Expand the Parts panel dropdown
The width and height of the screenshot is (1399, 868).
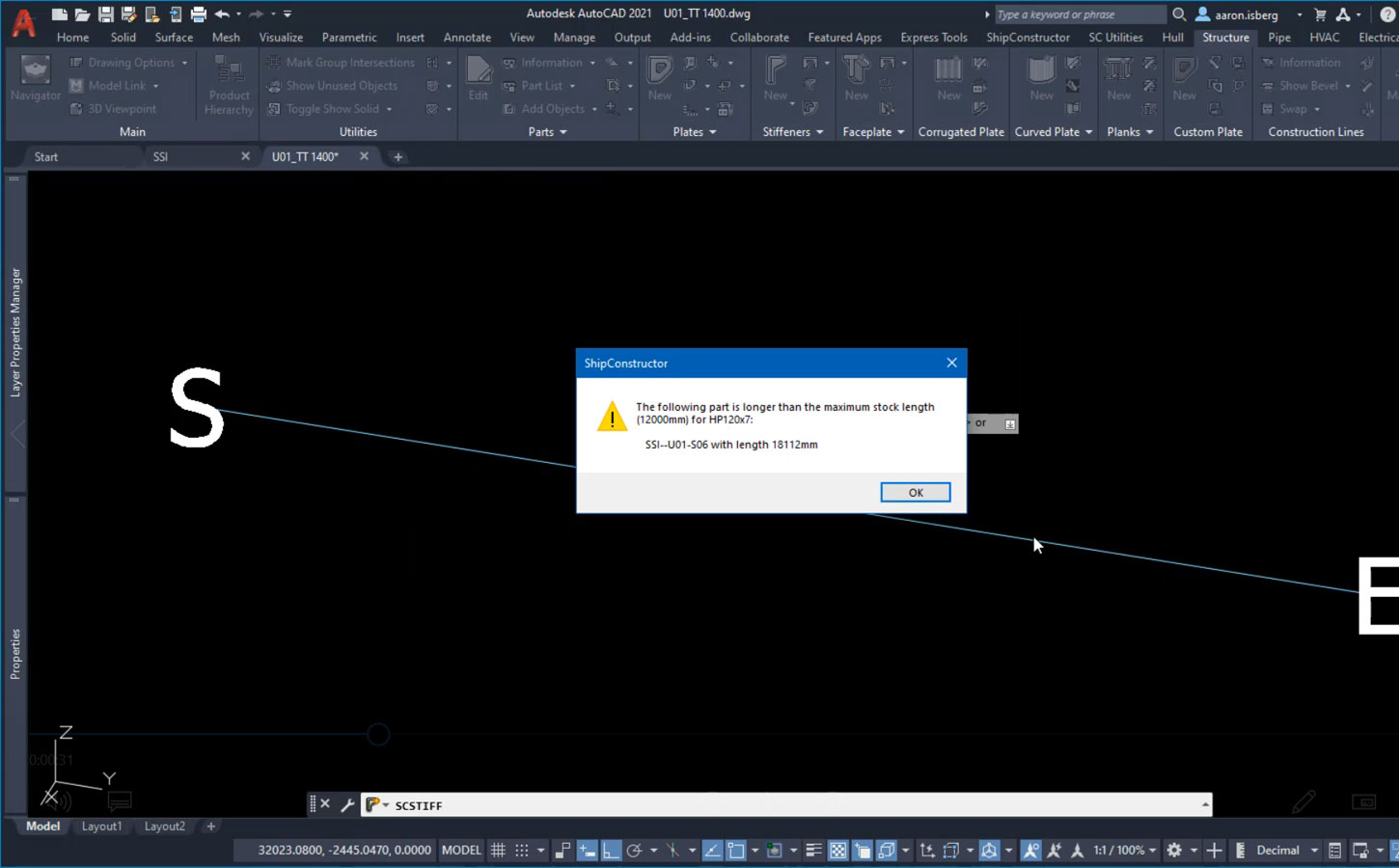coord(548,132)
